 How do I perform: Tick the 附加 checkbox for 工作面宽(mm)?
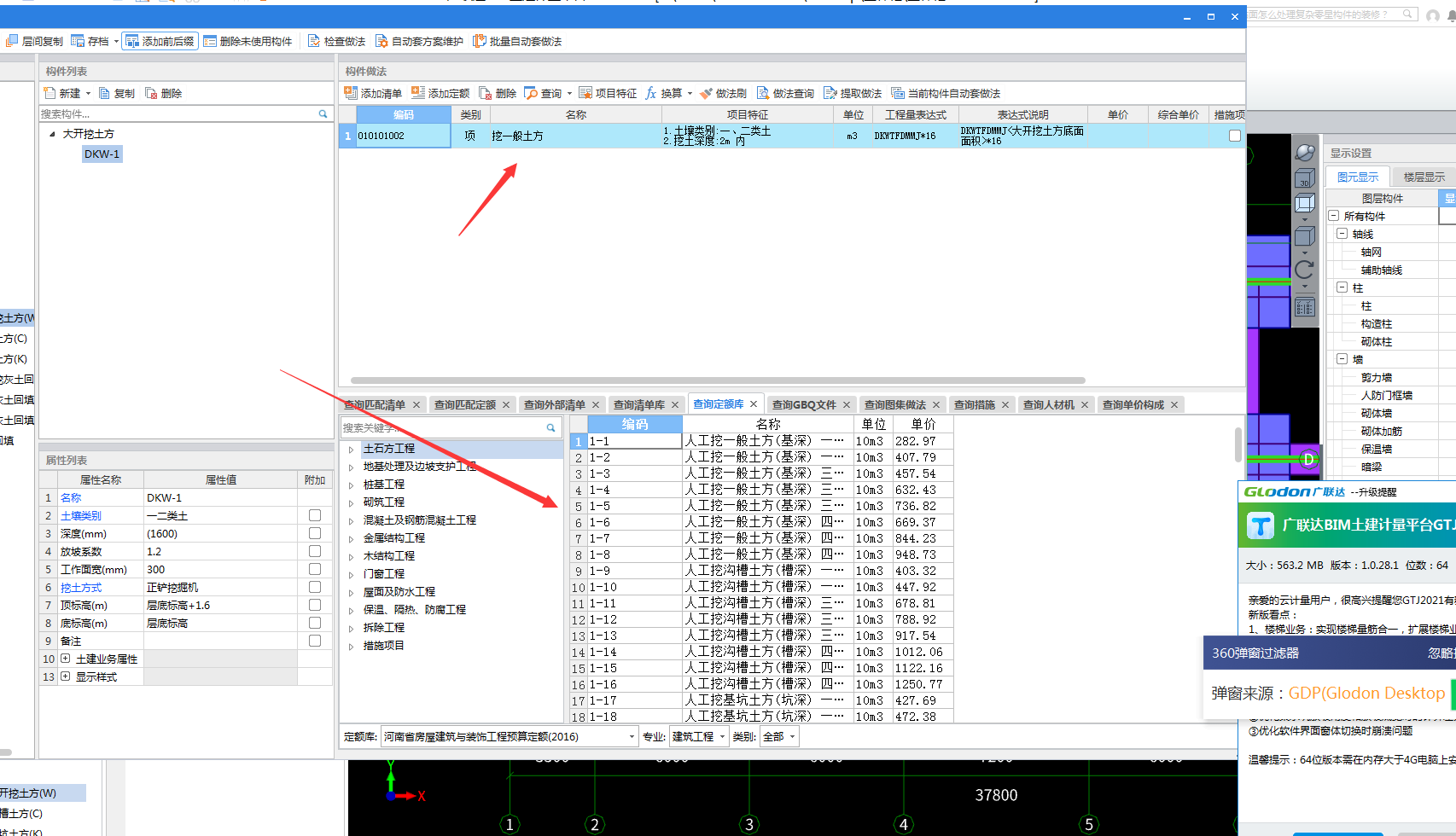click(x=315, y=569)
